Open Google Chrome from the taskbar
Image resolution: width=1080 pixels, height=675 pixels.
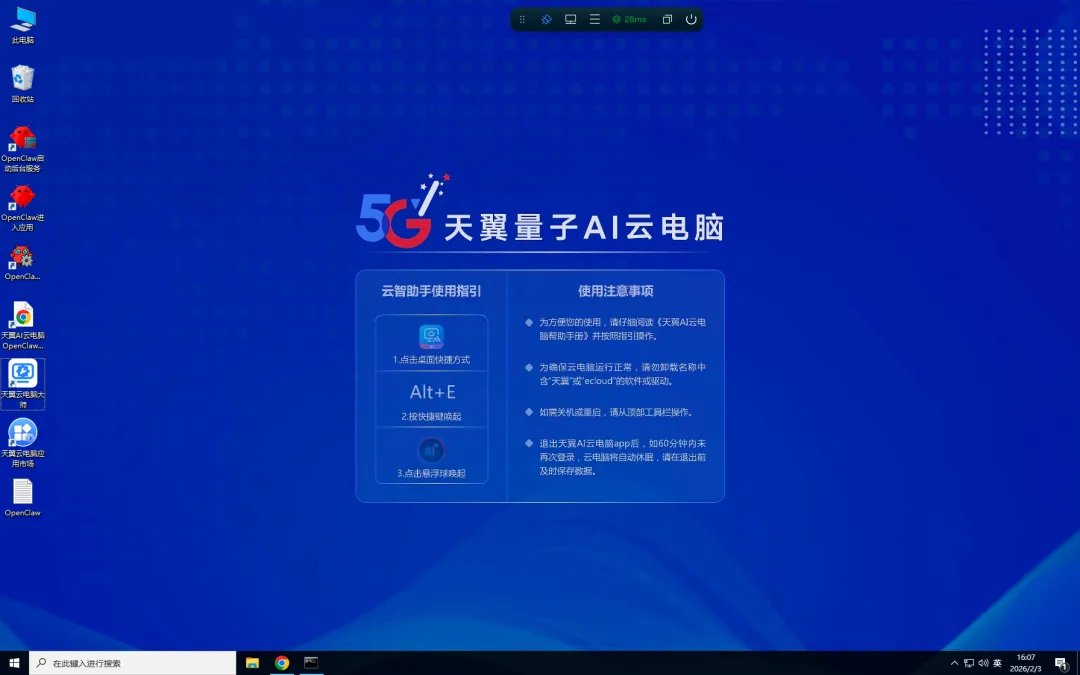tap(282, 663)
